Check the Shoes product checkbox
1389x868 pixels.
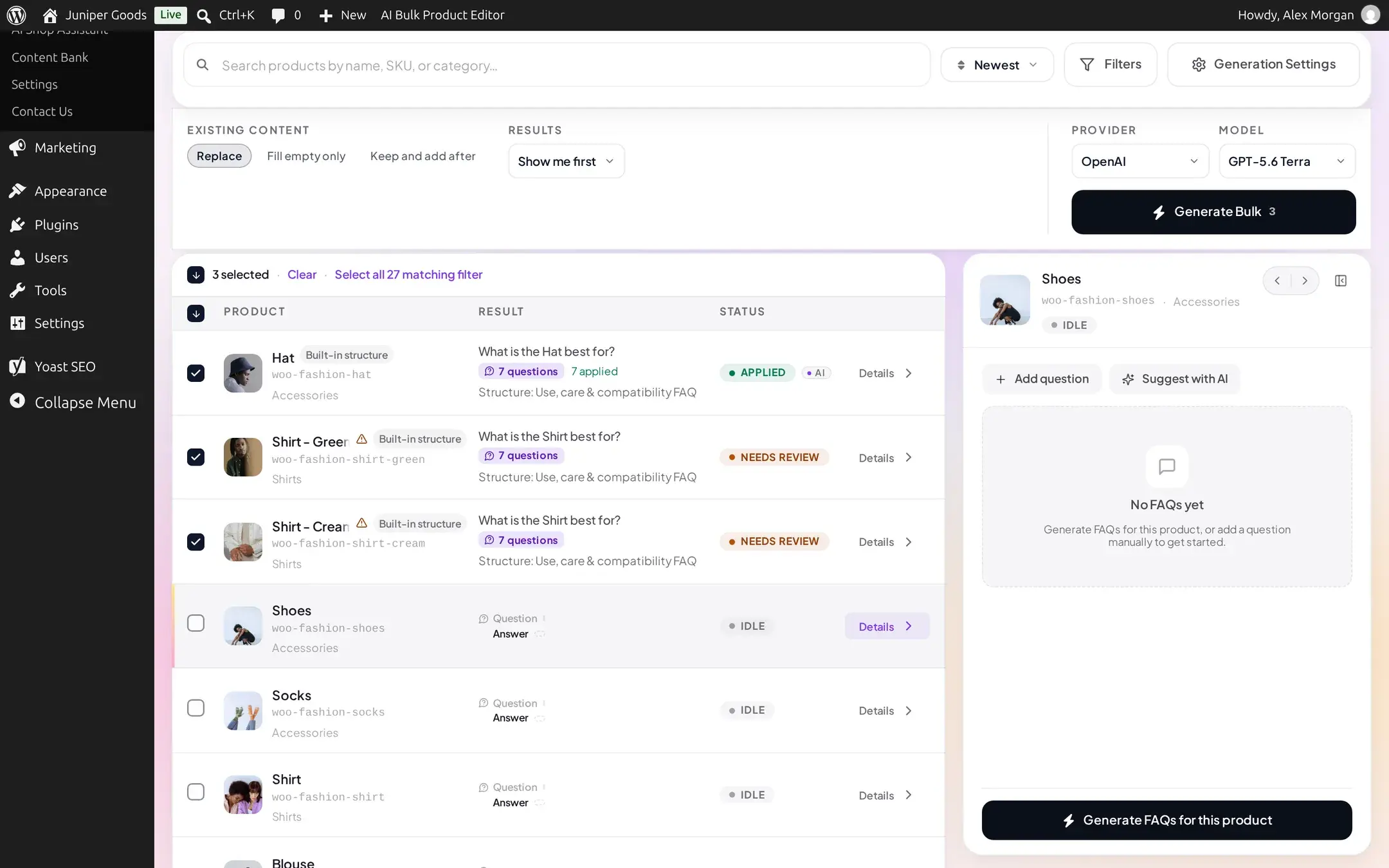[x=195, y=623]
